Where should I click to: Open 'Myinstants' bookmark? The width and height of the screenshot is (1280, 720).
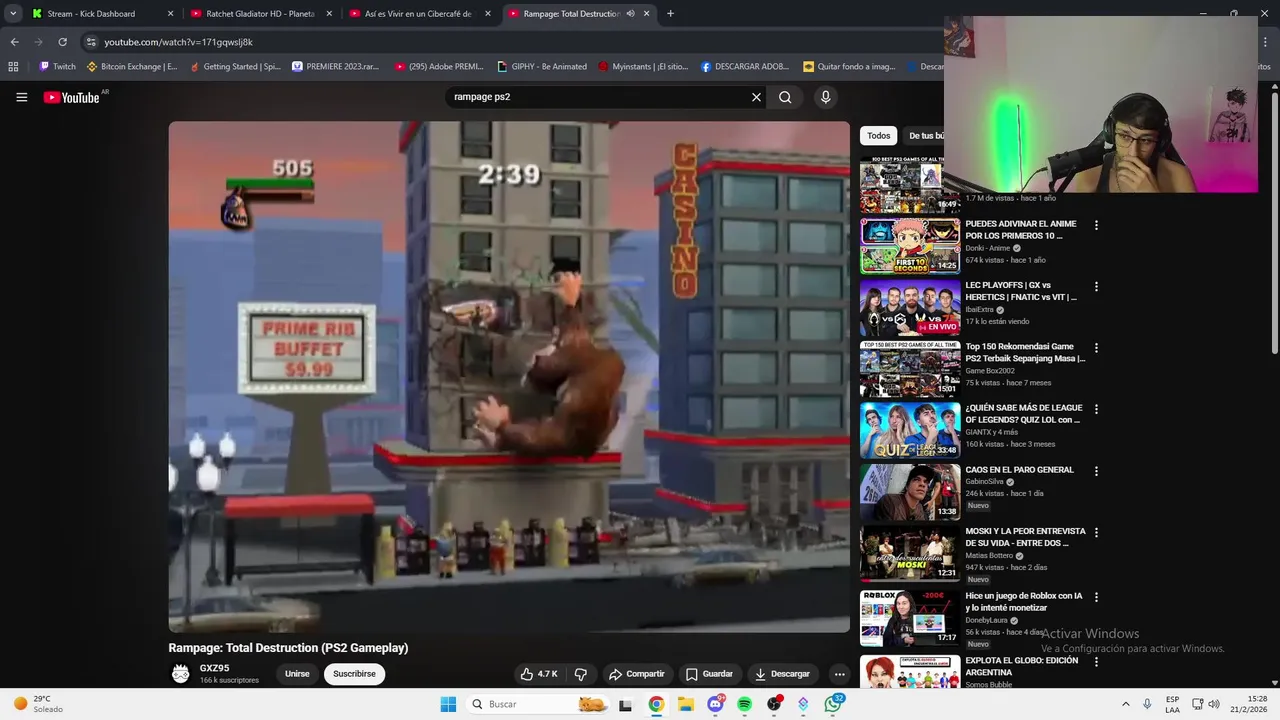pos(643,67)
